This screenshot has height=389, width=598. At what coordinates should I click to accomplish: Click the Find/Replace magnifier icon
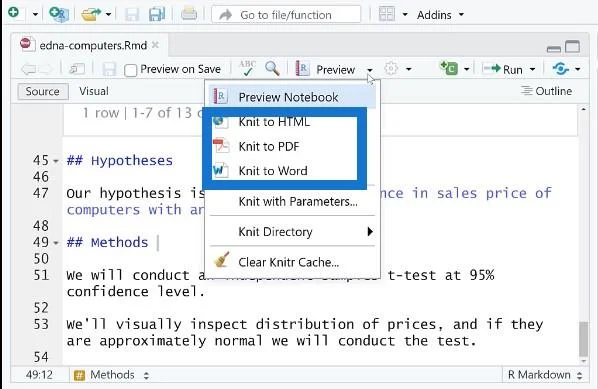pos(272,69)
